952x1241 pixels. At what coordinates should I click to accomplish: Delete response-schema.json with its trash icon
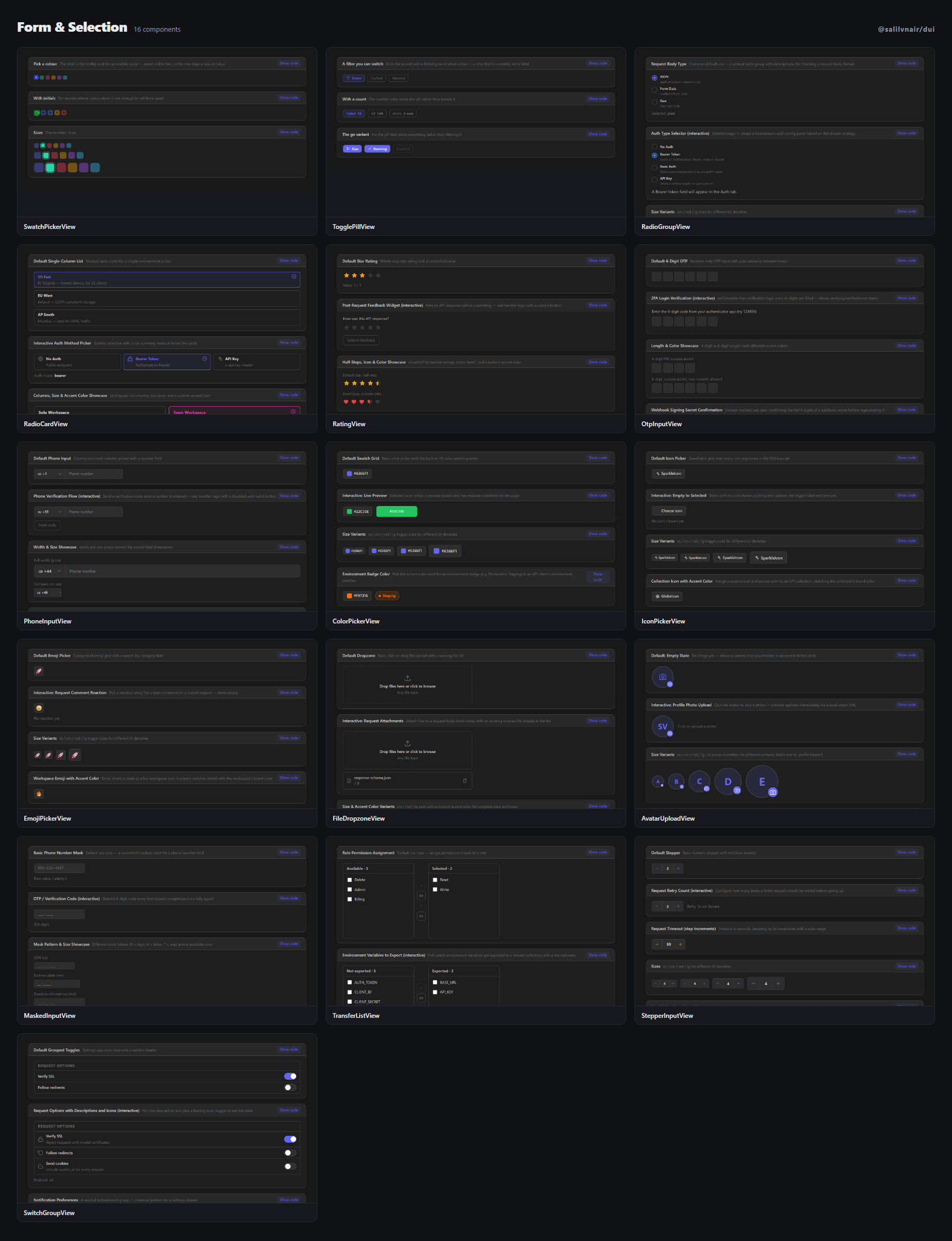click(x=465, y=780)
